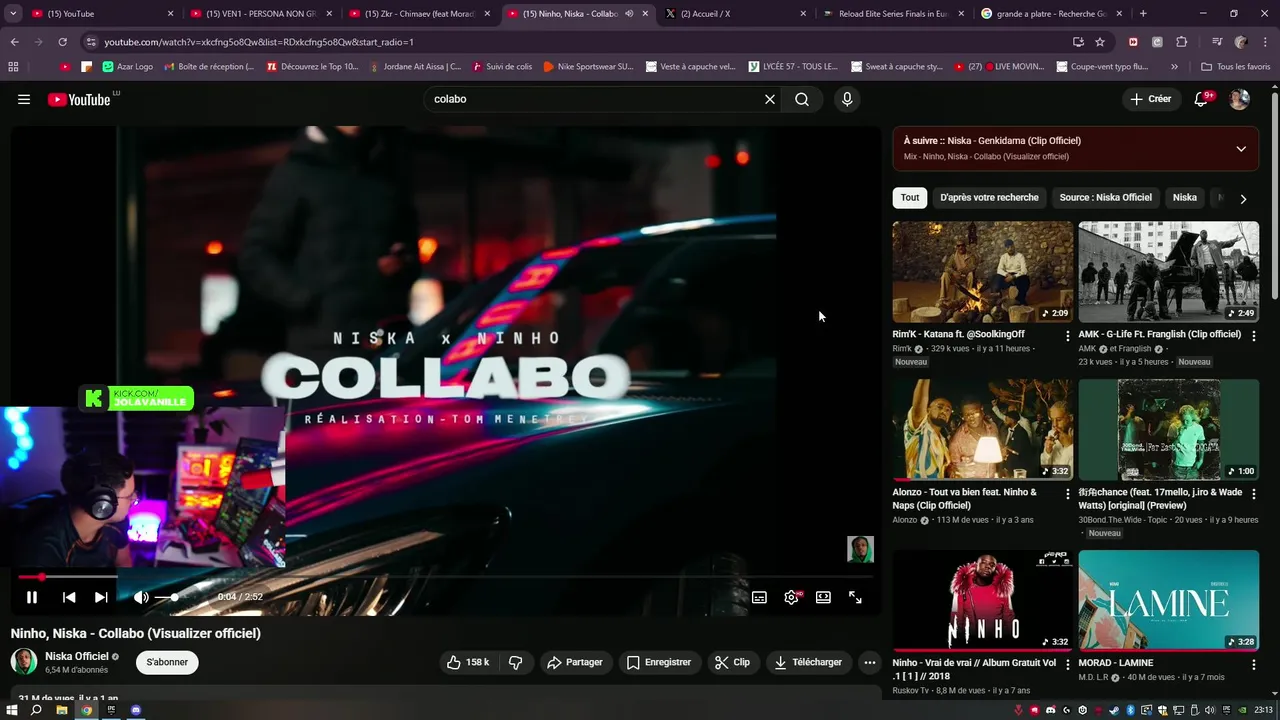1280x720 pixels.
Task: Pause the video playback
Action: (32, 597)
